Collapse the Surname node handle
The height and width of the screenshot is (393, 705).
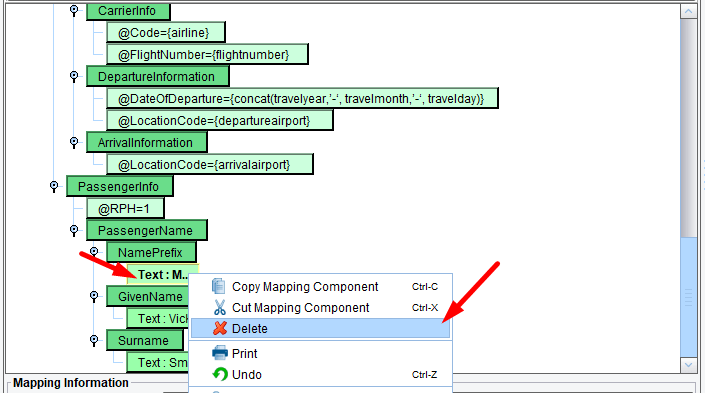(x=94, y=340)
